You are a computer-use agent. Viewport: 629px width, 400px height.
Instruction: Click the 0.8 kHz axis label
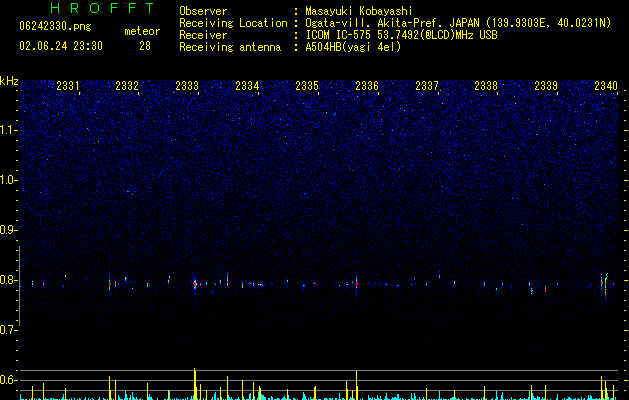(9, 280)
